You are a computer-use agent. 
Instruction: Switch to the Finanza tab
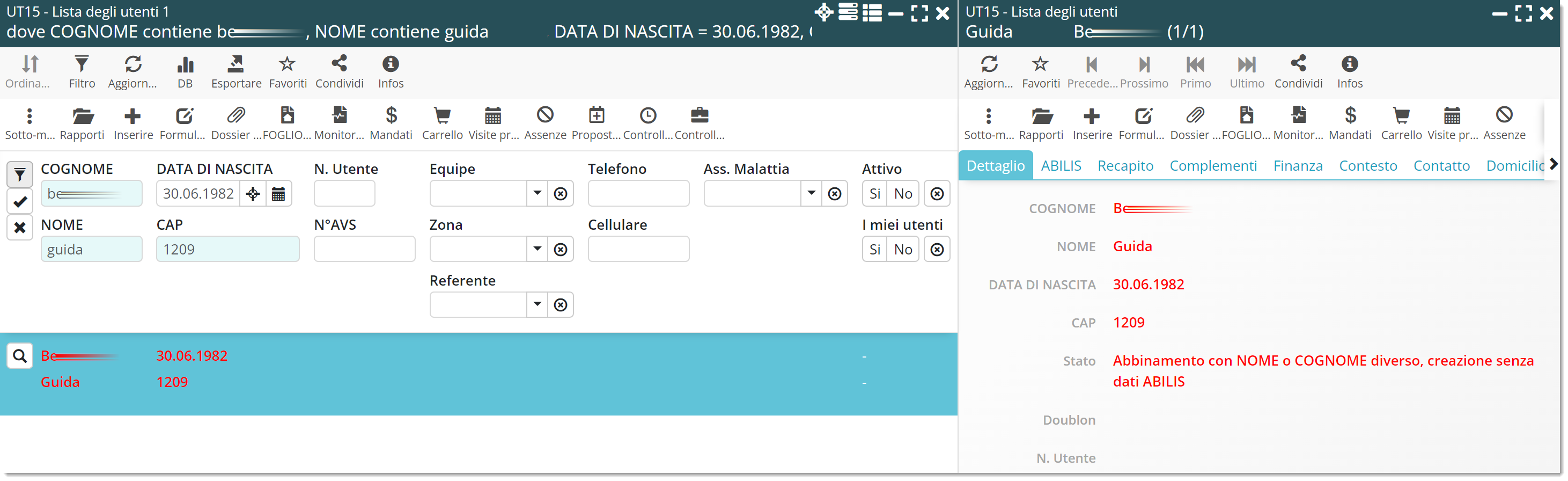(1298, 165)
